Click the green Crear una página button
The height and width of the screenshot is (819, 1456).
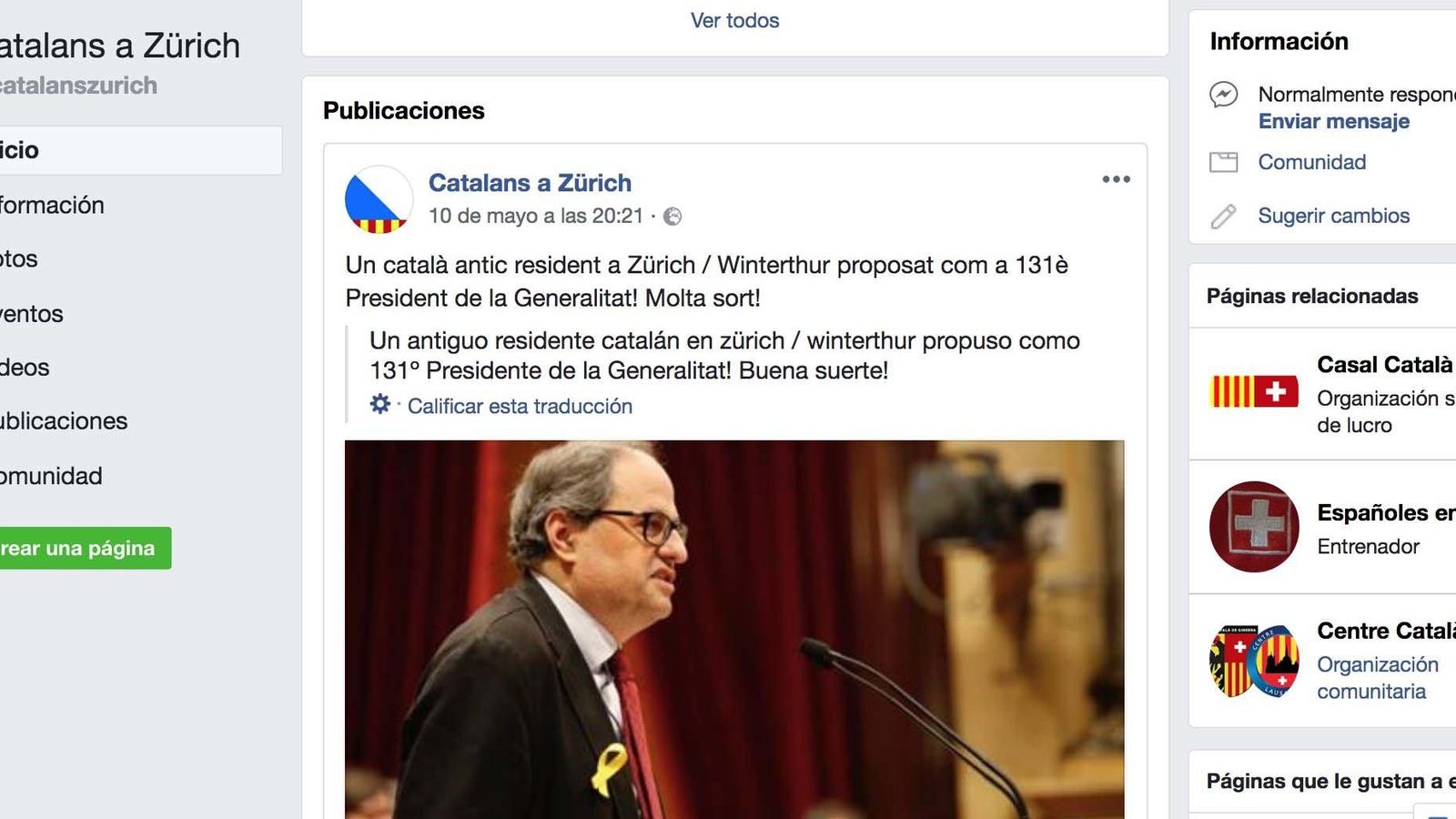click(86, 549)
